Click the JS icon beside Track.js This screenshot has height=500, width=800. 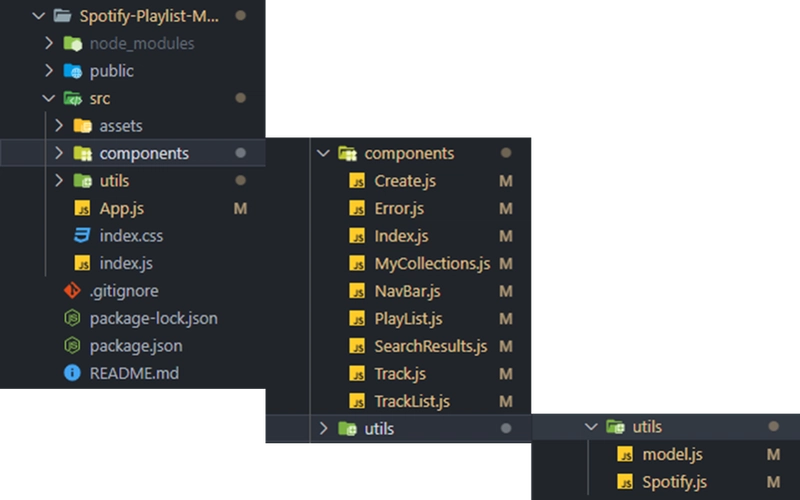click(x=357, y=373)
